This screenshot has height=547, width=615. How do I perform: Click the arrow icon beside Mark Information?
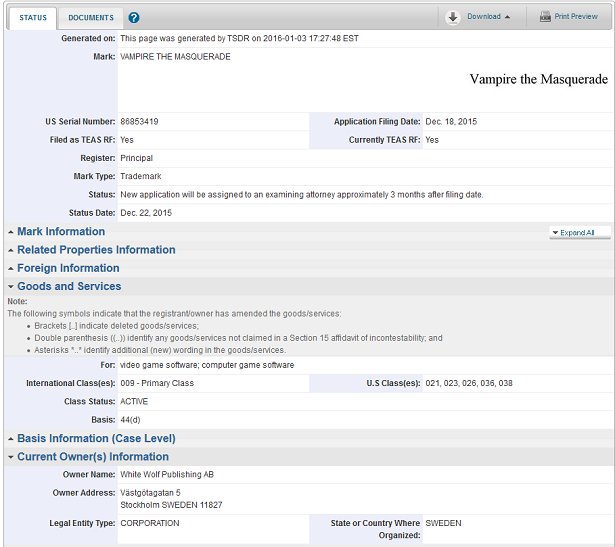(10, 232)
